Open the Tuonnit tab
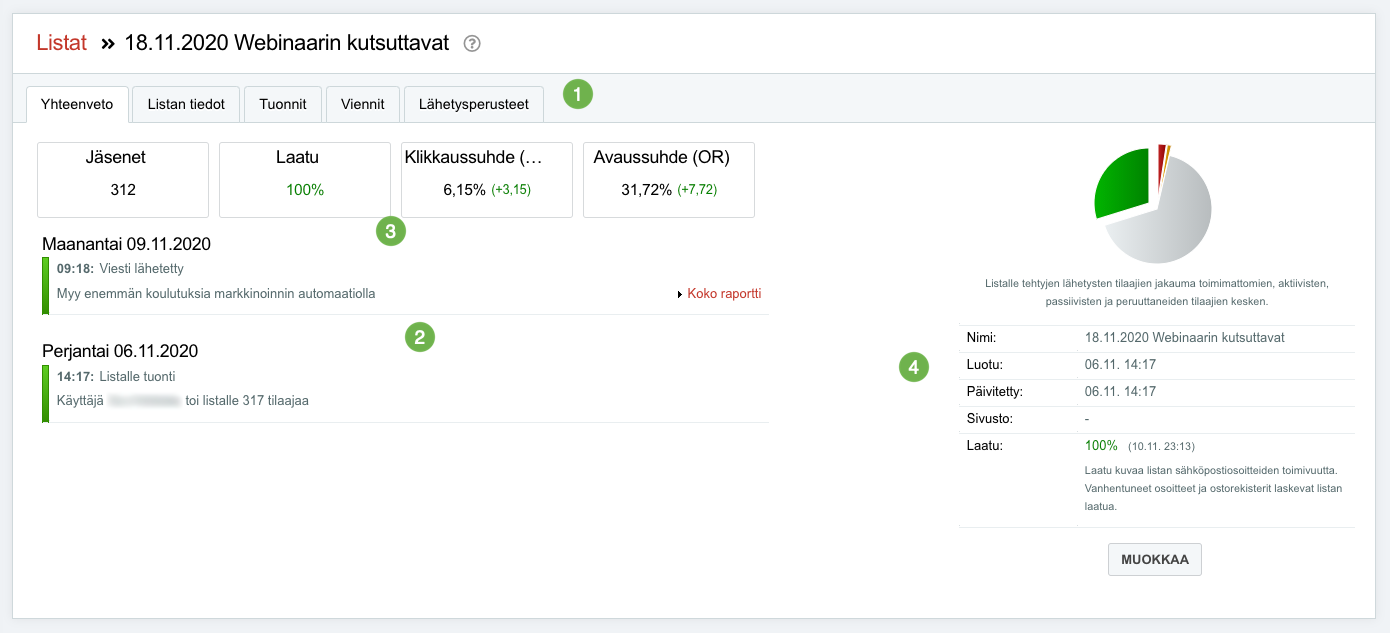Screen dimensions: 1390x633 click(283, 104)
